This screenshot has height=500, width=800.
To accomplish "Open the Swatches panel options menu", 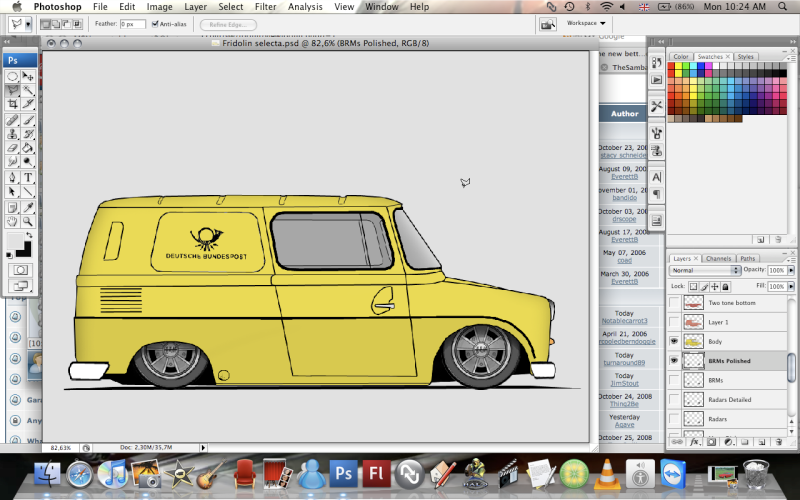I will 791,58.
